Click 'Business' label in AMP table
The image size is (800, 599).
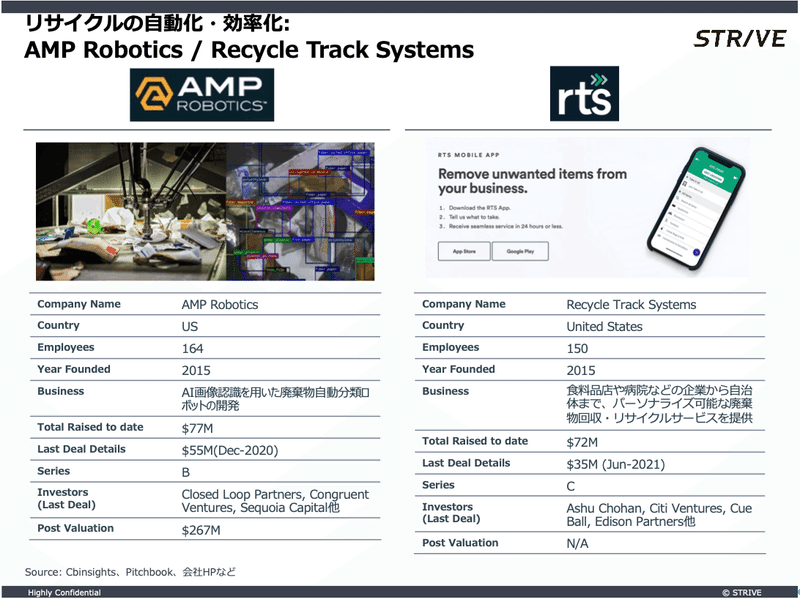(61, 391)
